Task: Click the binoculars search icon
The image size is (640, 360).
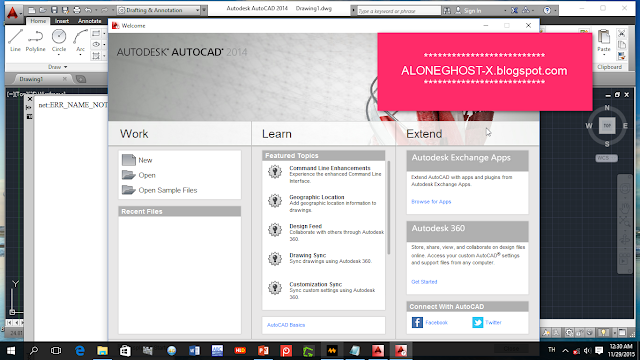Action: (x=447, y=11)
